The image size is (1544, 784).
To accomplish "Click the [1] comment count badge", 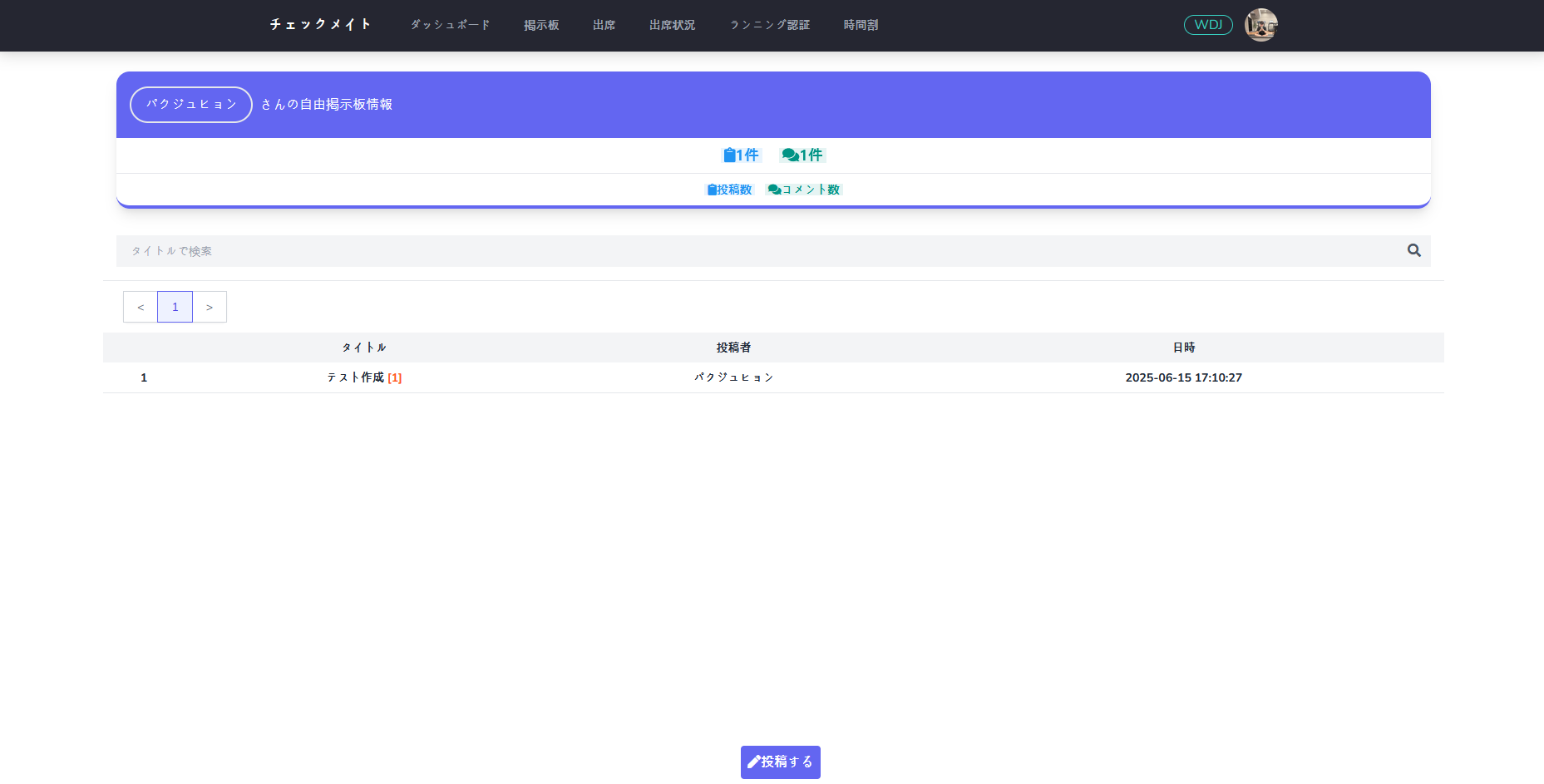I will (x=395, y=378).
